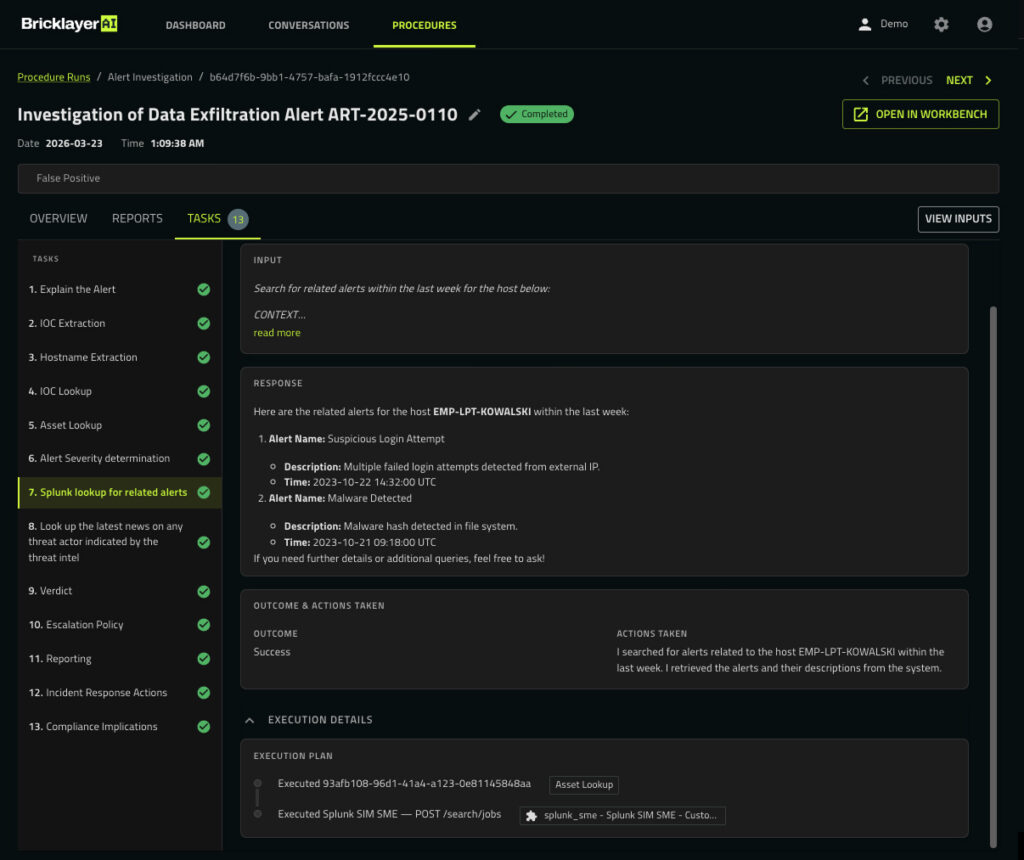Collapse the Execution Details section

click(x=250, y=720)
